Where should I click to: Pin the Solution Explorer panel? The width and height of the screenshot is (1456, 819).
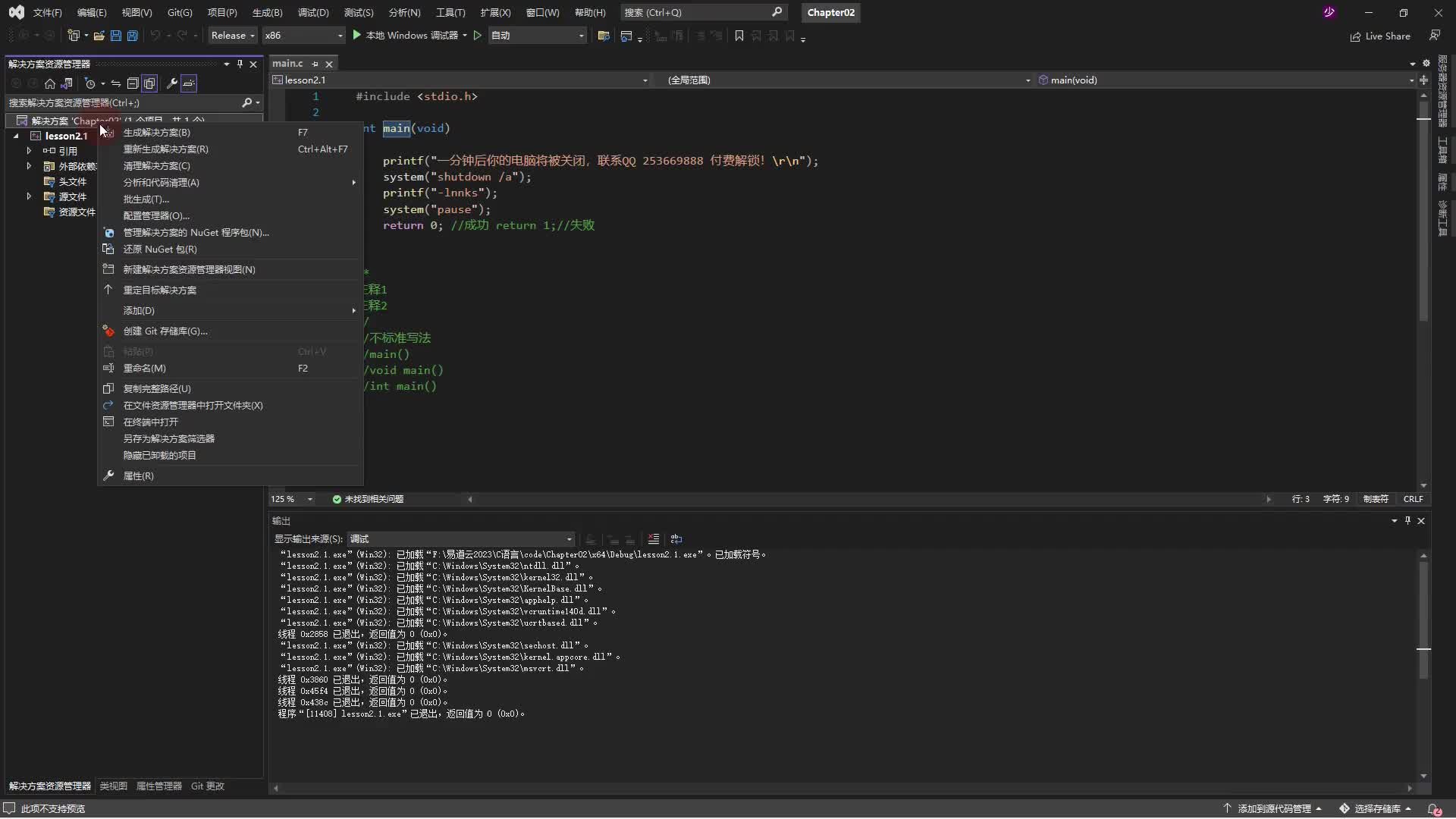[x=240, y=64]
